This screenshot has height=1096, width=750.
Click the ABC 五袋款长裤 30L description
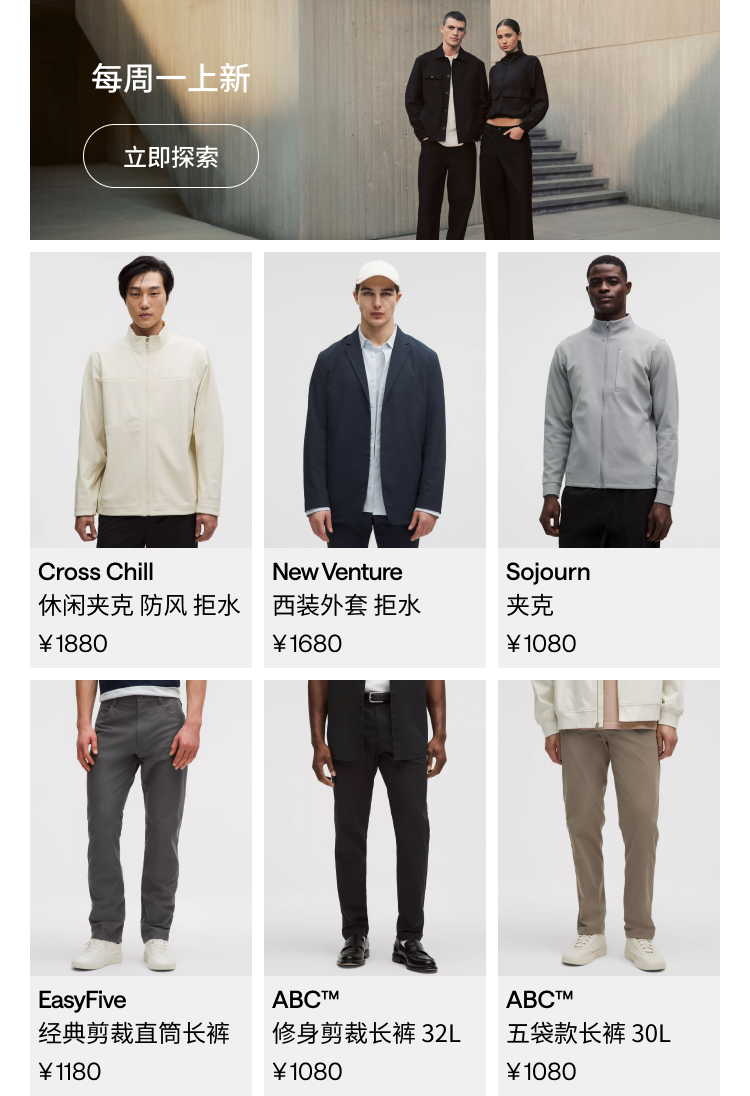(589, 1033)
